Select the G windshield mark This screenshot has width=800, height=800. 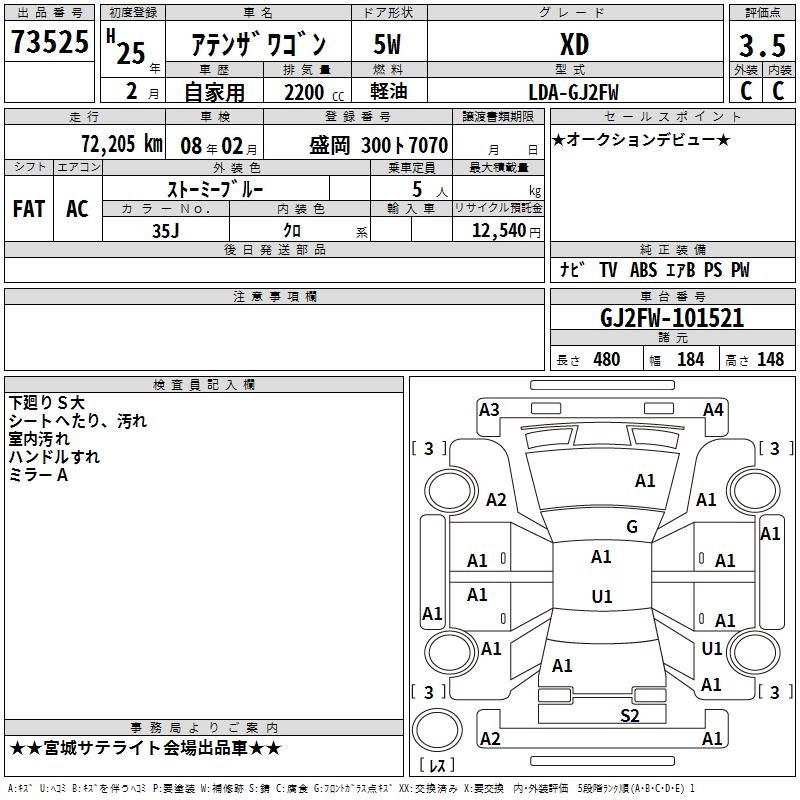click(632, 527)
